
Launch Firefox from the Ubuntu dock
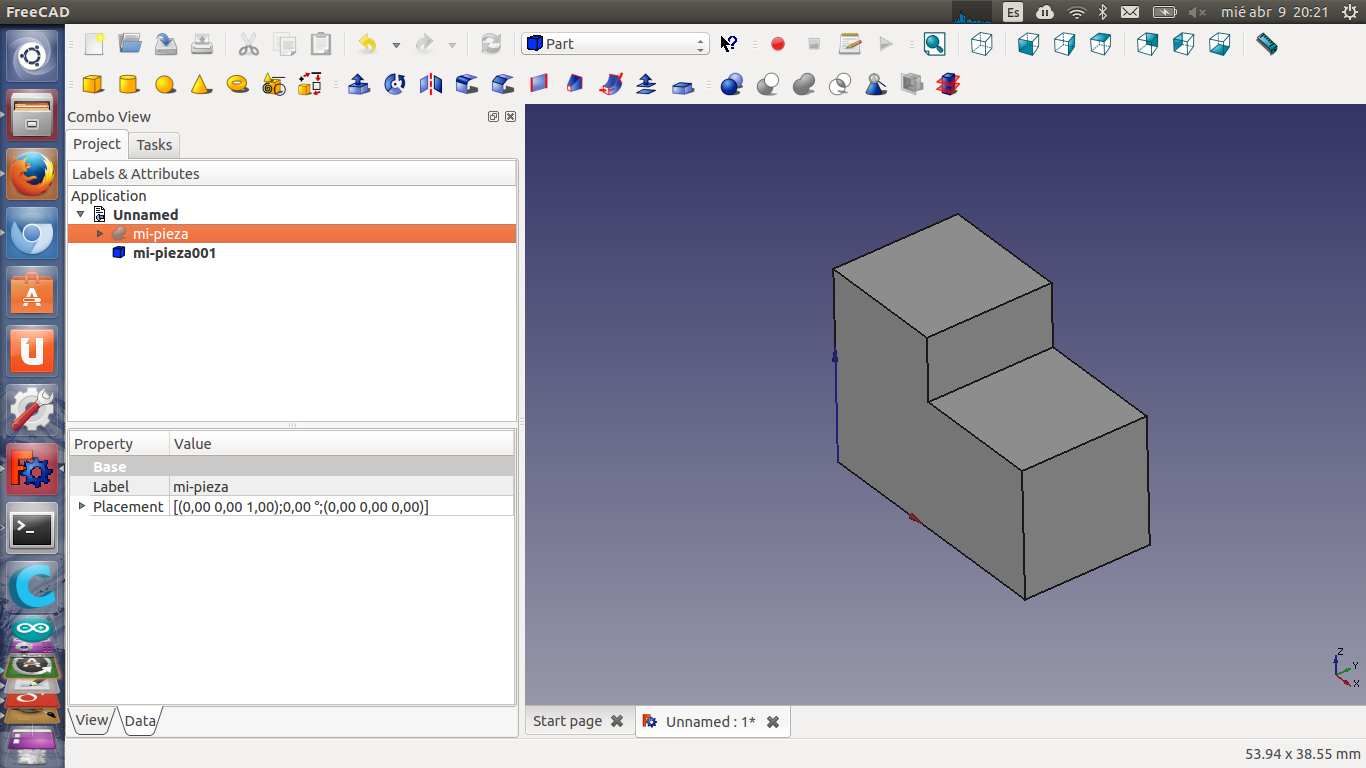pyautogui.click(x=32, y=175)
